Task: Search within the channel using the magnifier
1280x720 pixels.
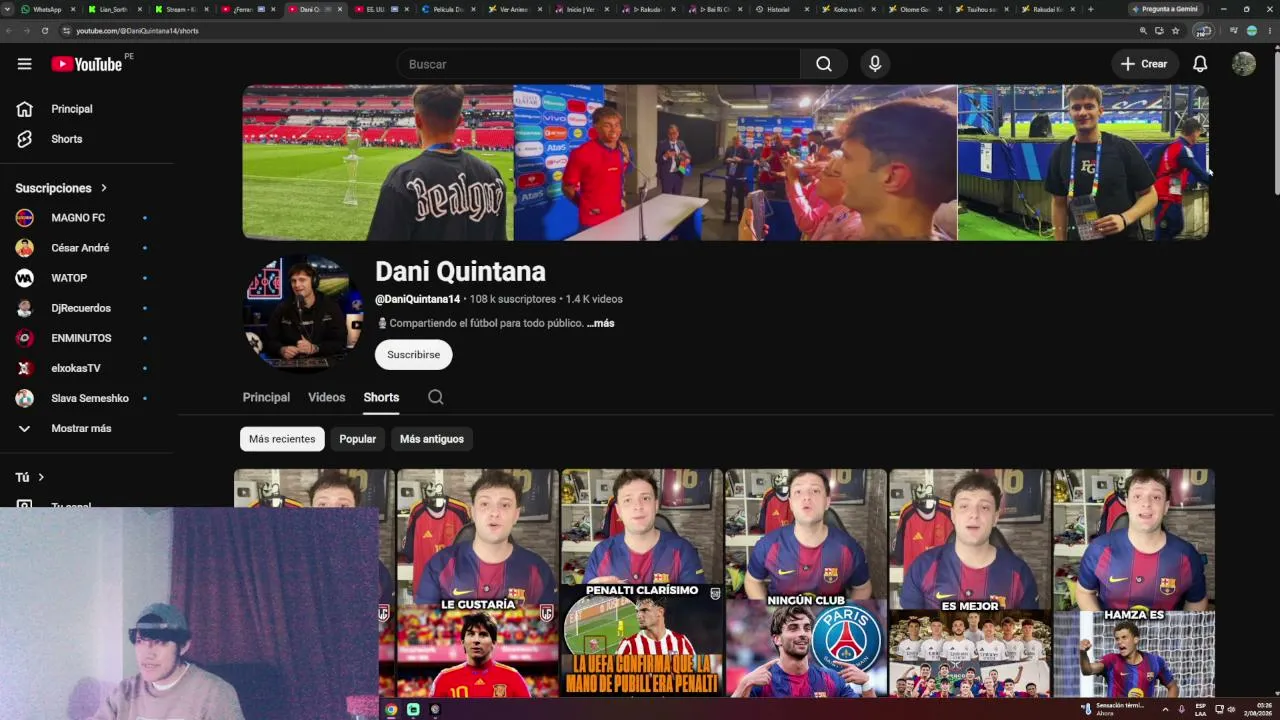Action: 436,397
